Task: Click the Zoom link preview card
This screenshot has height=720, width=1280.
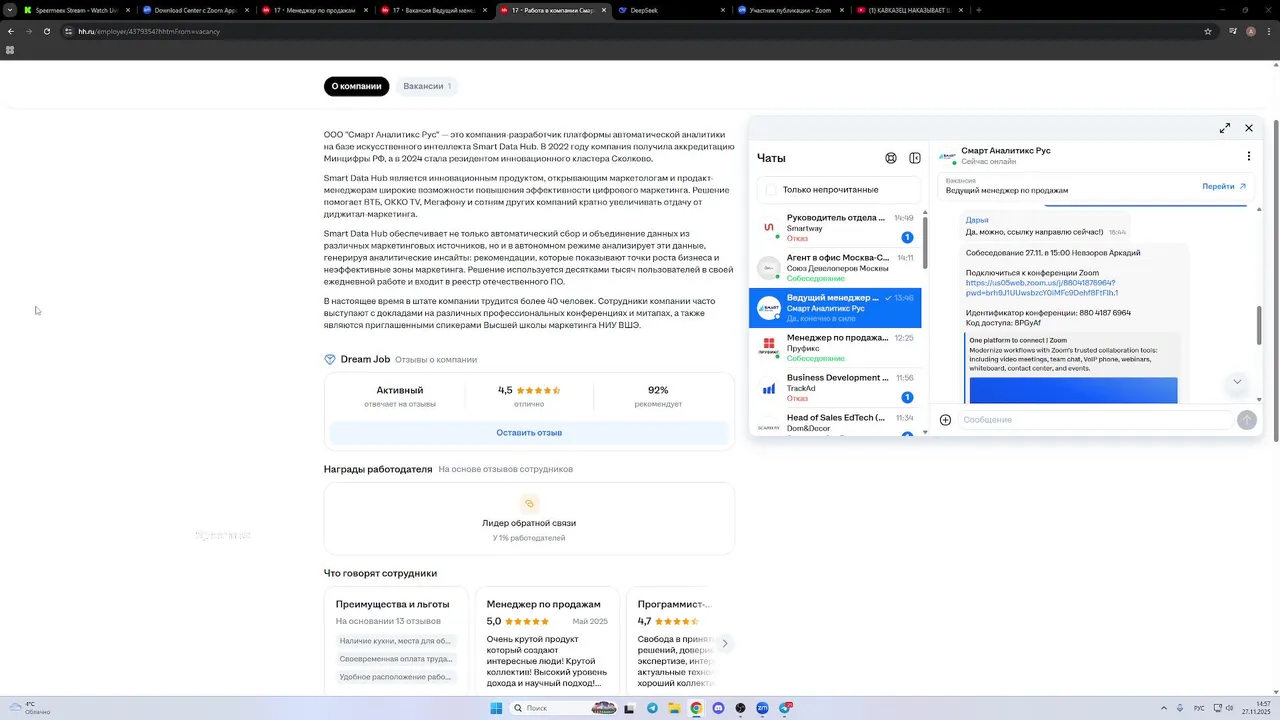Action: [1073, 368]
